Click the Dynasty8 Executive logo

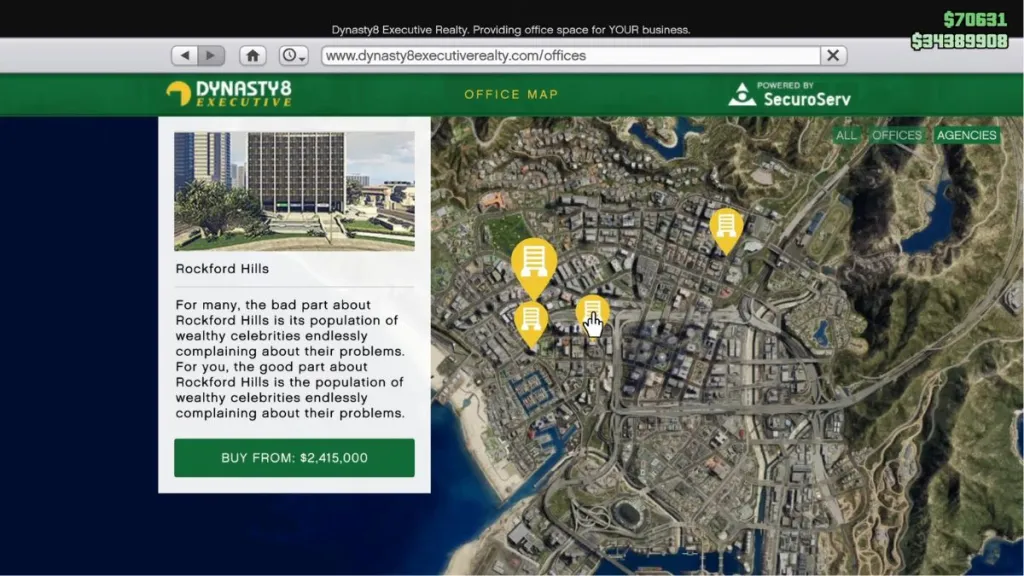click(x=229, y=93)
